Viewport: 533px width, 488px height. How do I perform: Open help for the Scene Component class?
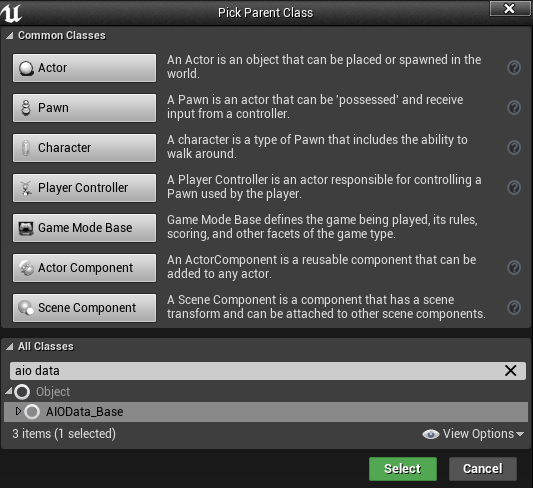(x=514, y=308)
